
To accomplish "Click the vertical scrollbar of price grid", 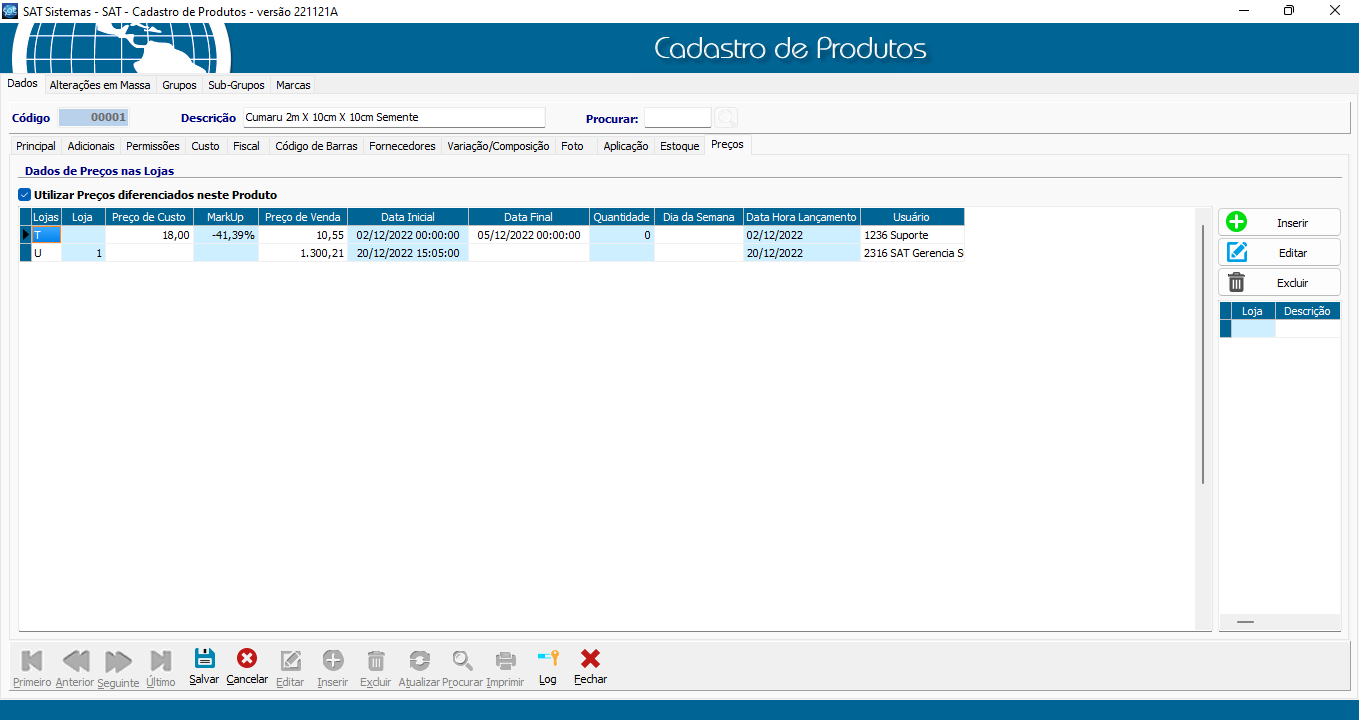I will 1202,350.
